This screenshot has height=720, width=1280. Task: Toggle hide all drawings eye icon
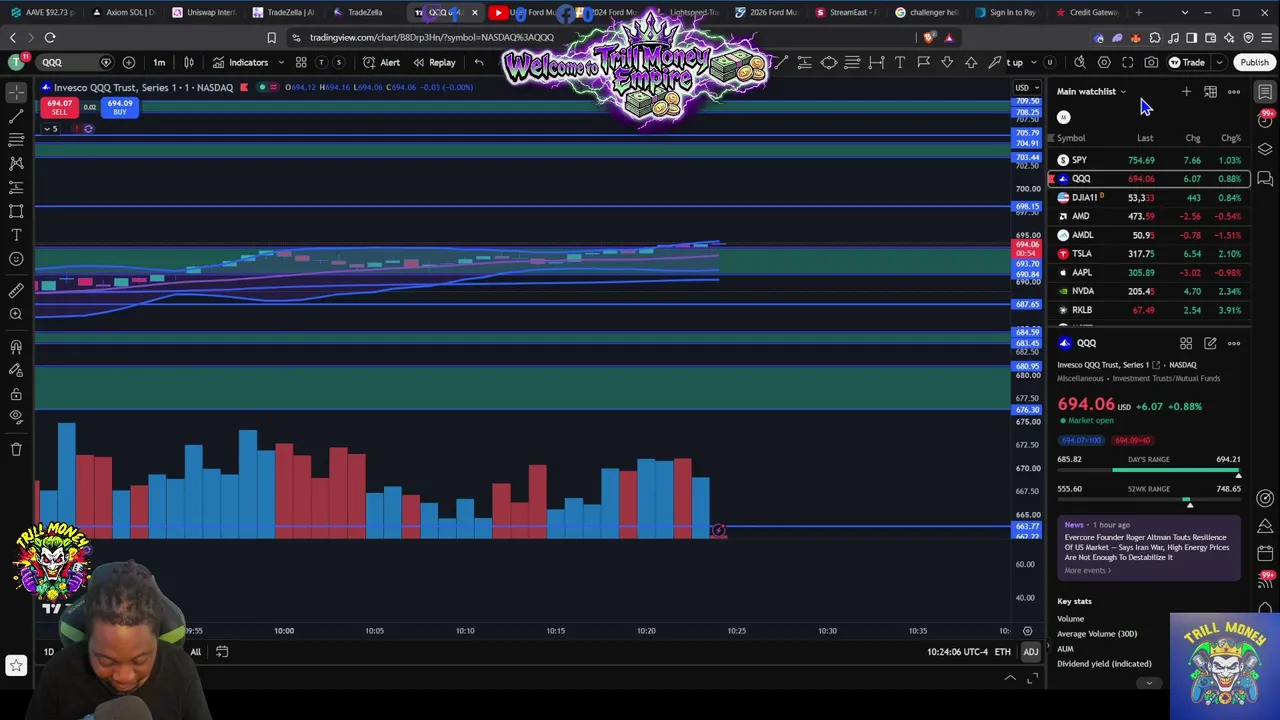(x=16, y=417)
